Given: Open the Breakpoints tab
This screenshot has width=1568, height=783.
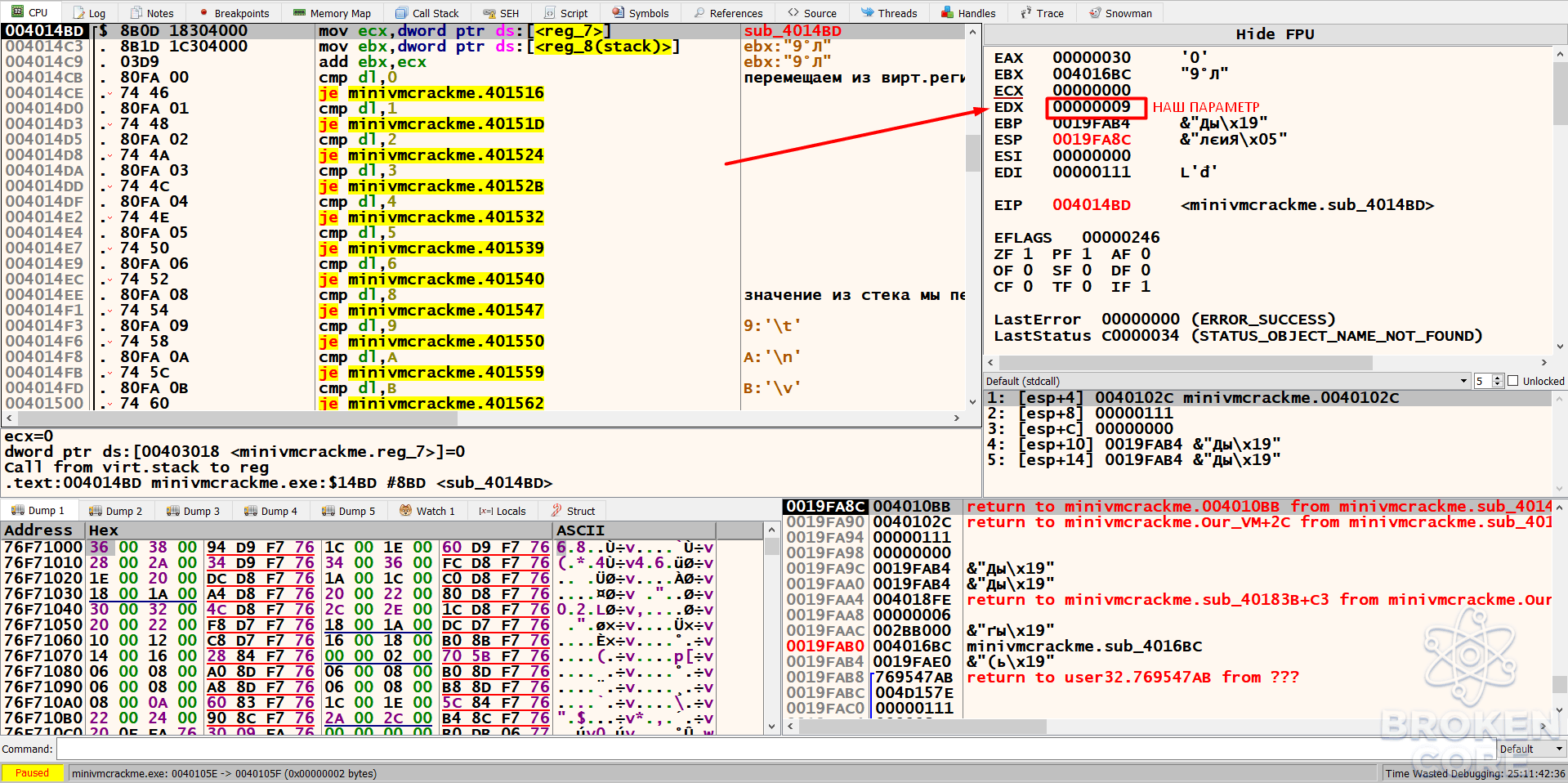Looking at the screenshot, I should 235,13.
